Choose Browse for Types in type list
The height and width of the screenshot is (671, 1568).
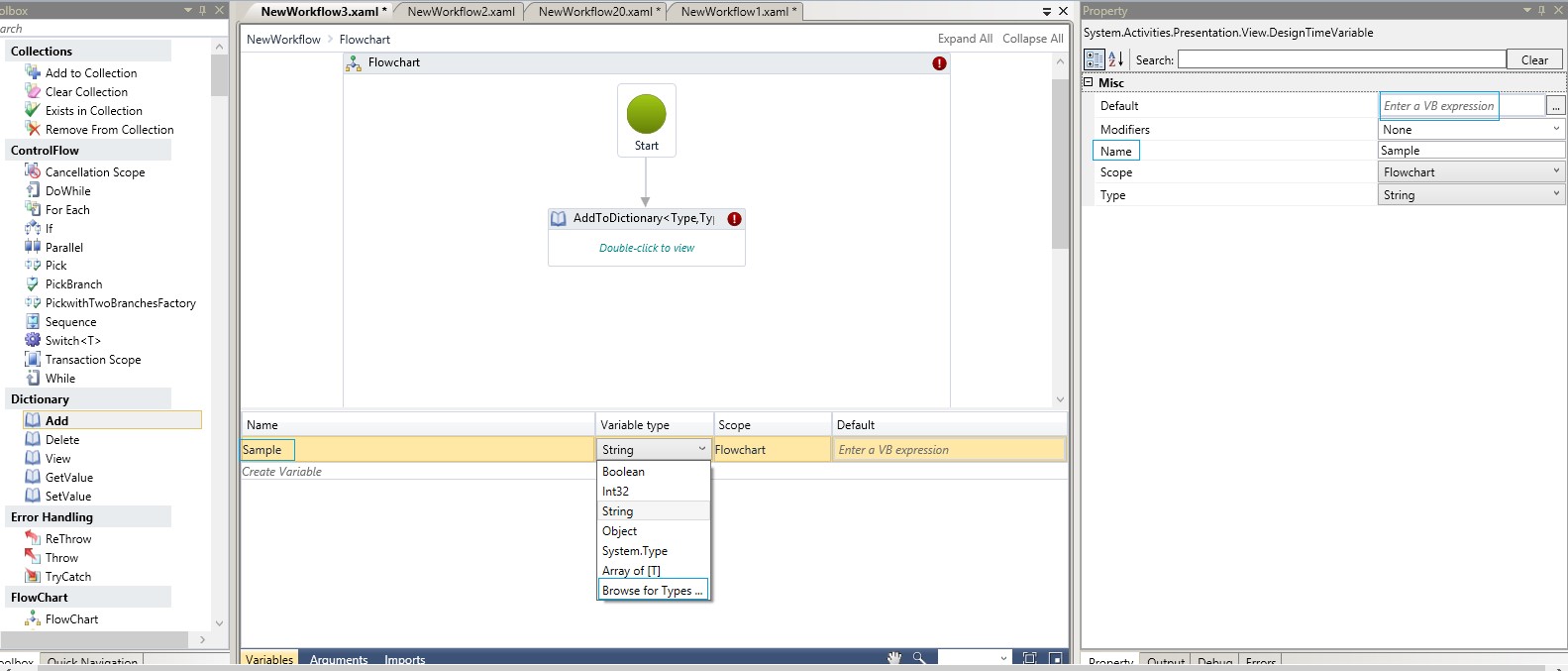tap(652, 591)
